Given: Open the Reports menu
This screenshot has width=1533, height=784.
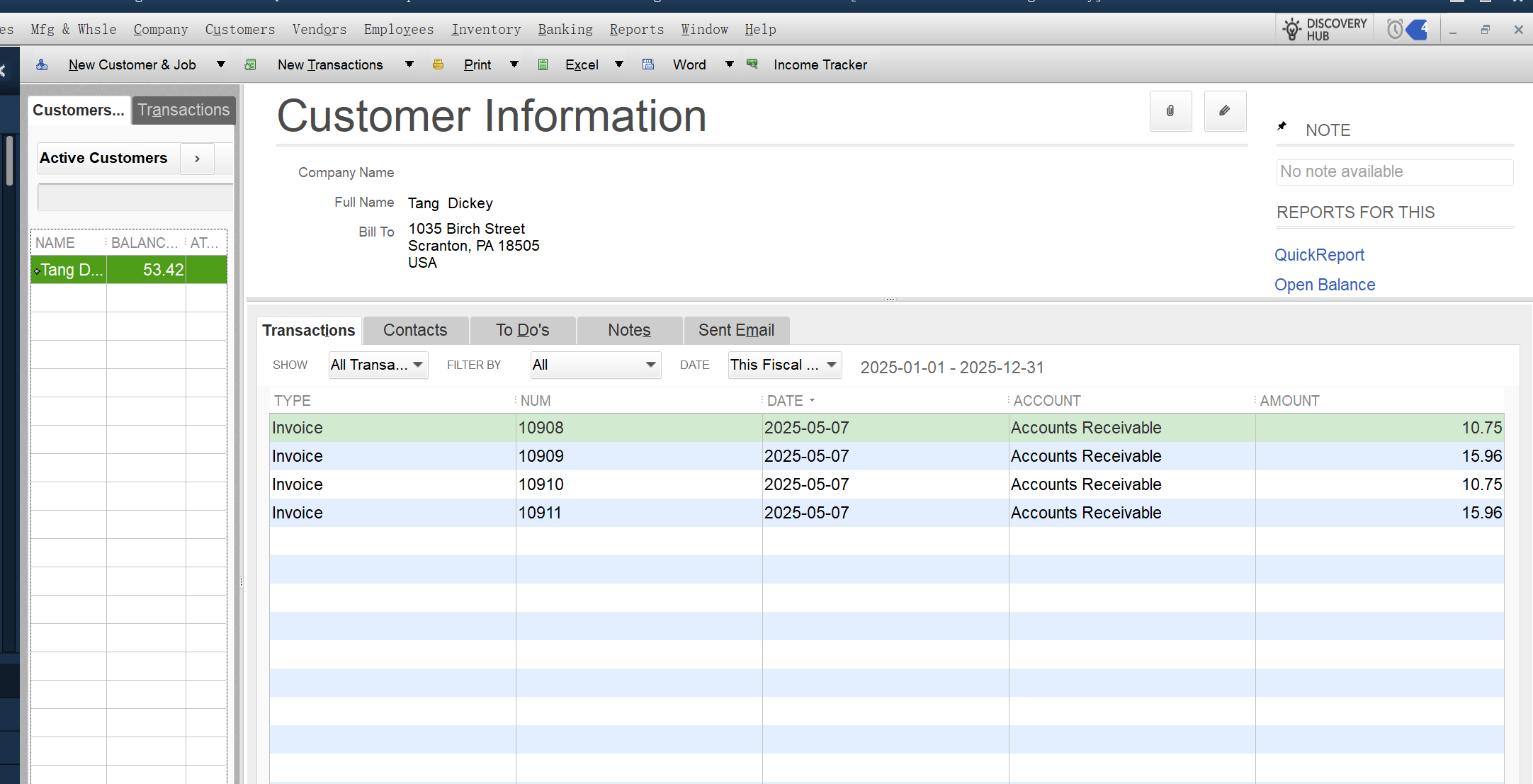Looking at the screenshot, I should pyautogui.click(x=637, y=29).
